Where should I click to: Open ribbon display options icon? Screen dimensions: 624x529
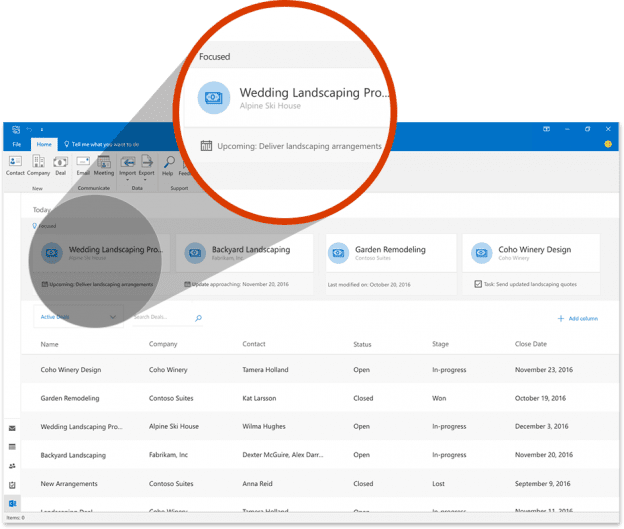pyautogui.click(x=546, y=129)
